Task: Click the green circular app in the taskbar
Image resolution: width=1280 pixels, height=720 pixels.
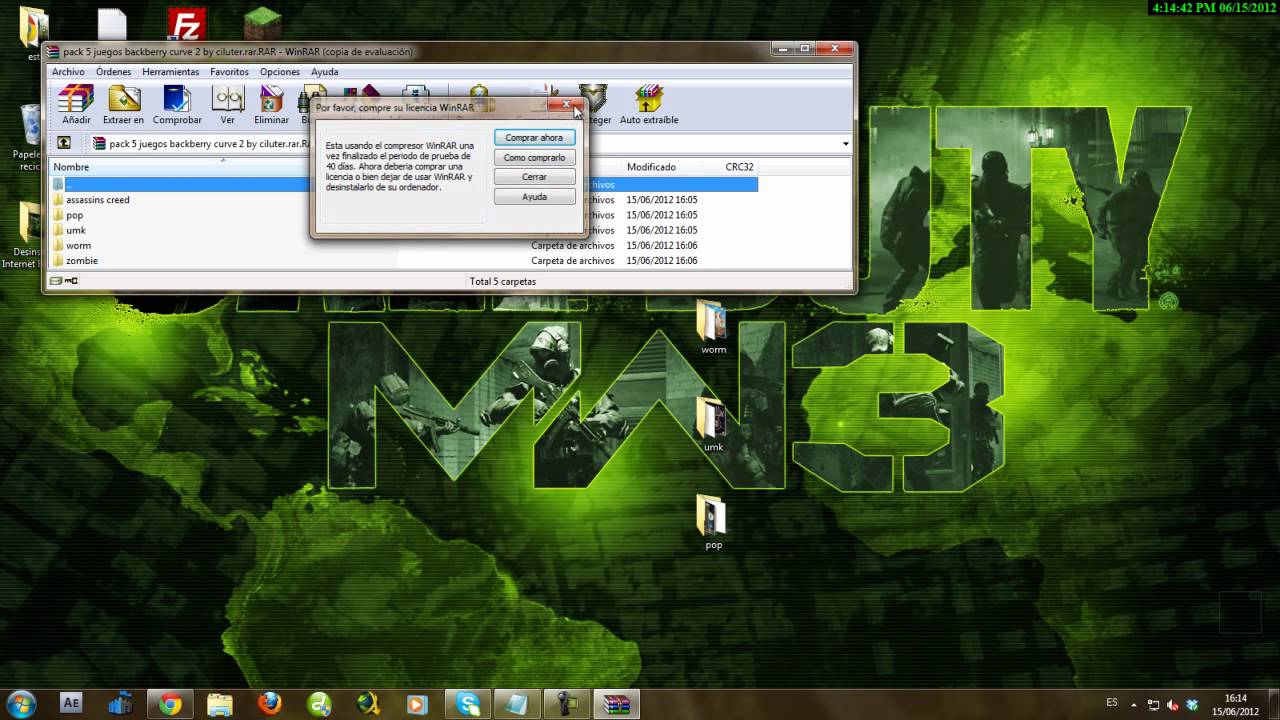Action: (319, 704)
